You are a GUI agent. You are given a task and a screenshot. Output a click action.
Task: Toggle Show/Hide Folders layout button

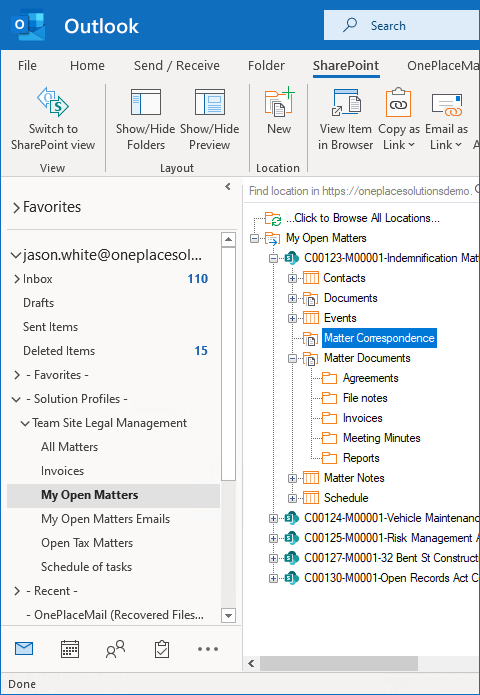(x=146, y=120)
